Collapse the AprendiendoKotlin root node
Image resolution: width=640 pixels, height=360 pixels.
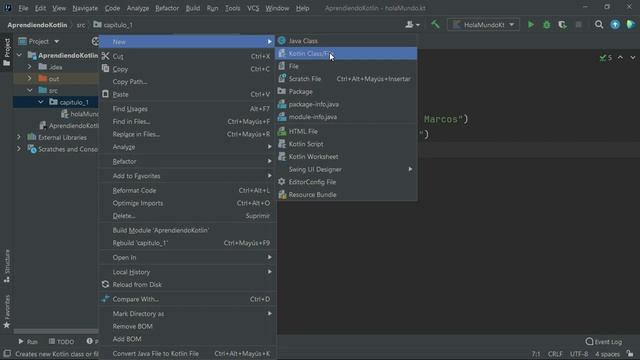(x=19, y=55)
